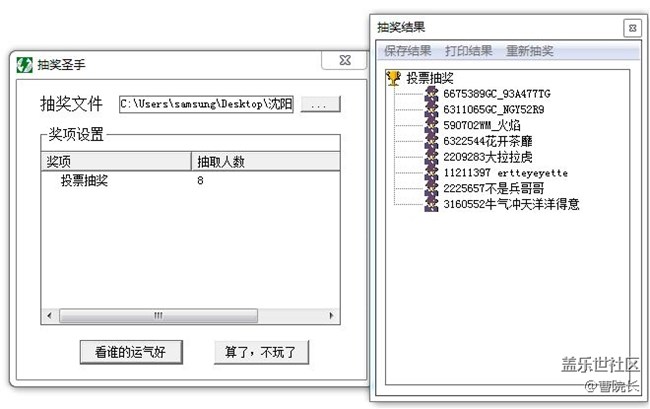Click the browse "..." button for lottery file
This screenshot has height=409, width=650.
(x=321, y=104)
